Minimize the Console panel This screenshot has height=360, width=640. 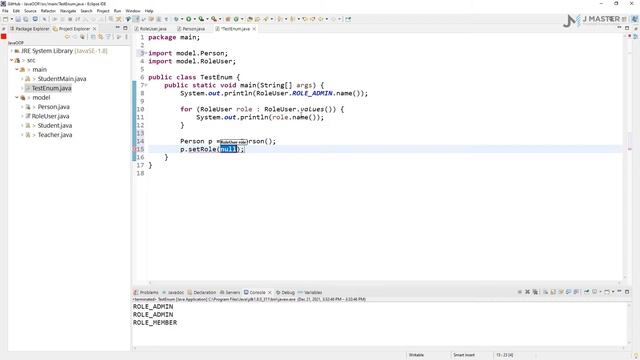coord(619,291)
